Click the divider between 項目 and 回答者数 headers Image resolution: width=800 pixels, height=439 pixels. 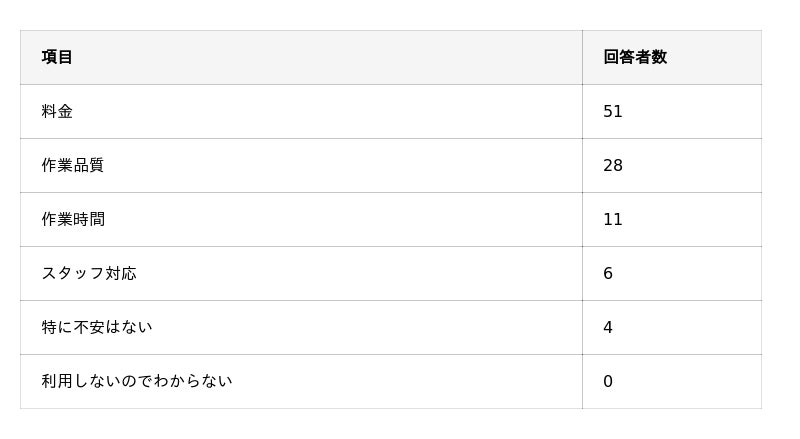582,57
